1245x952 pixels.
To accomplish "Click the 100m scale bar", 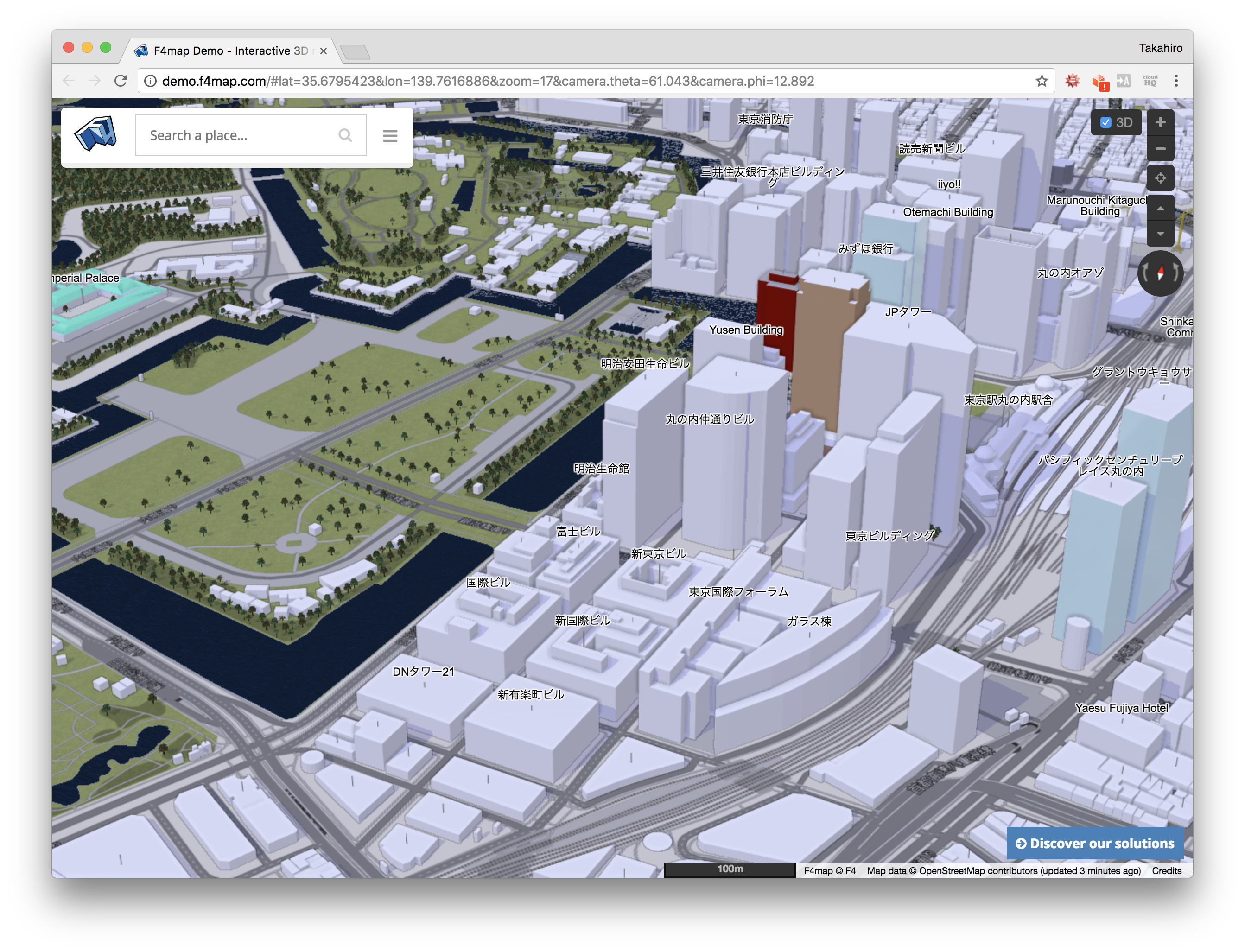I will point(729,869).
